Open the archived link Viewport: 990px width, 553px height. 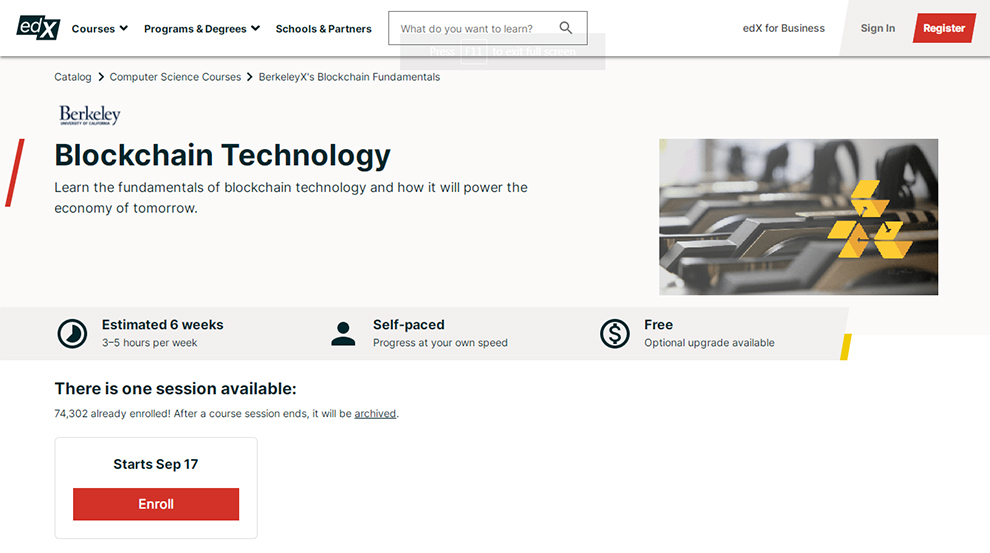pos(375,413)
